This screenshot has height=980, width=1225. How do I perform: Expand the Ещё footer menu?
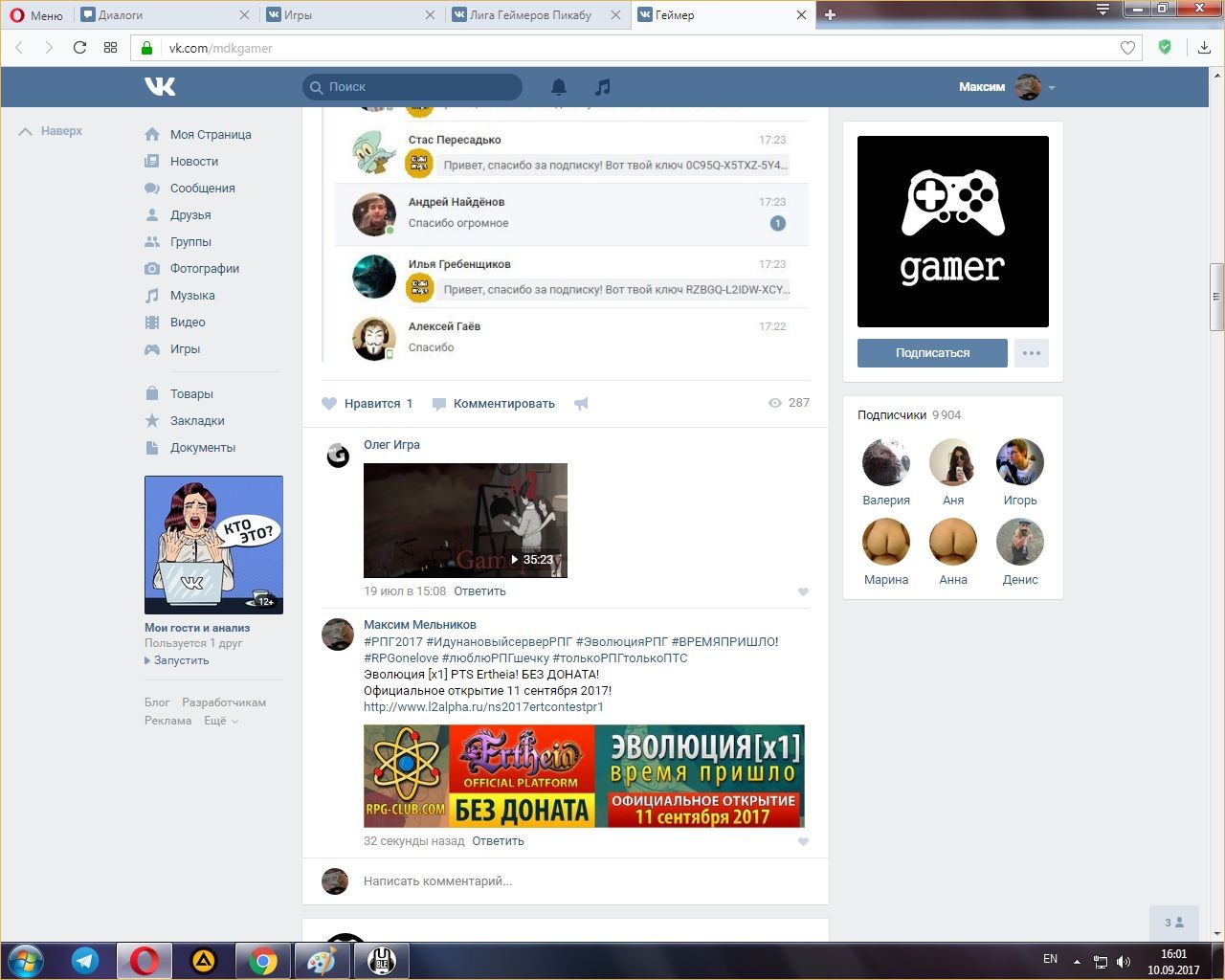pyautogui.click(x=220, y=721)
